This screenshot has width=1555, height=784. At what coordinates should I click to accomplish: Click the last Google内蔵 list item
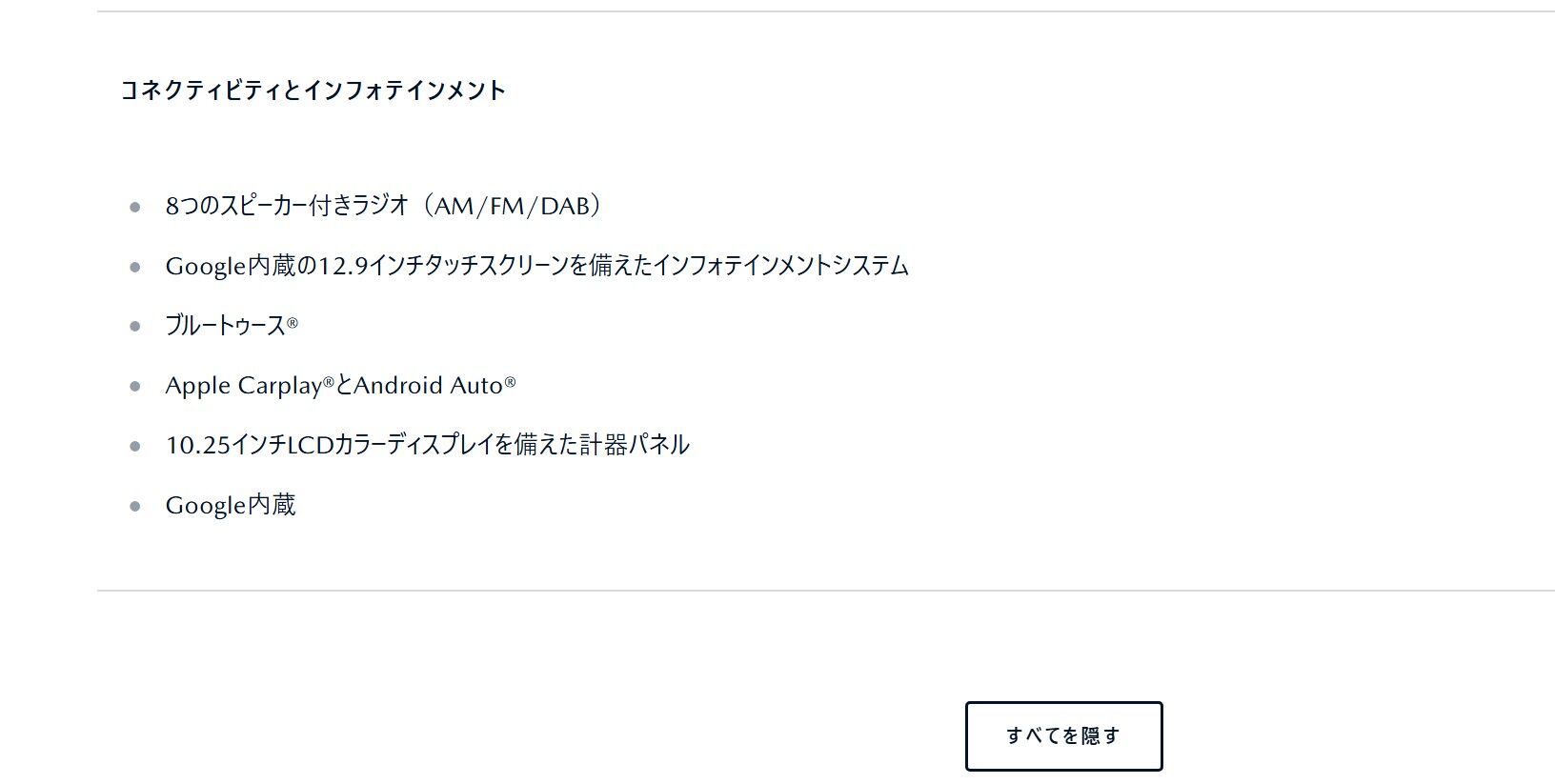[231, 505]
